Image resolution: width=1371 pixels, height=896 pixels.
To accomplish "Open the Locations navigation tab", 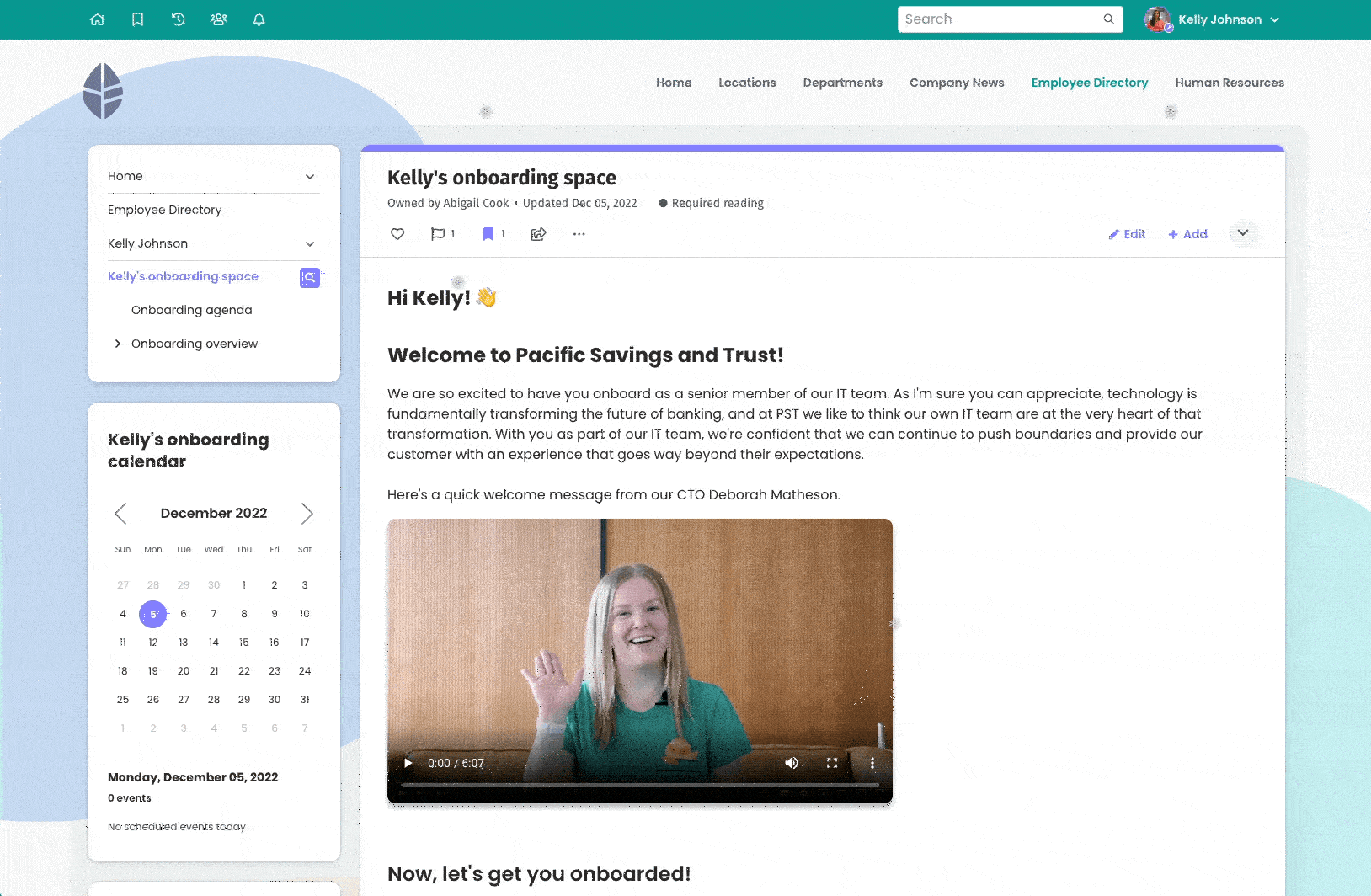I will point(747,83).
